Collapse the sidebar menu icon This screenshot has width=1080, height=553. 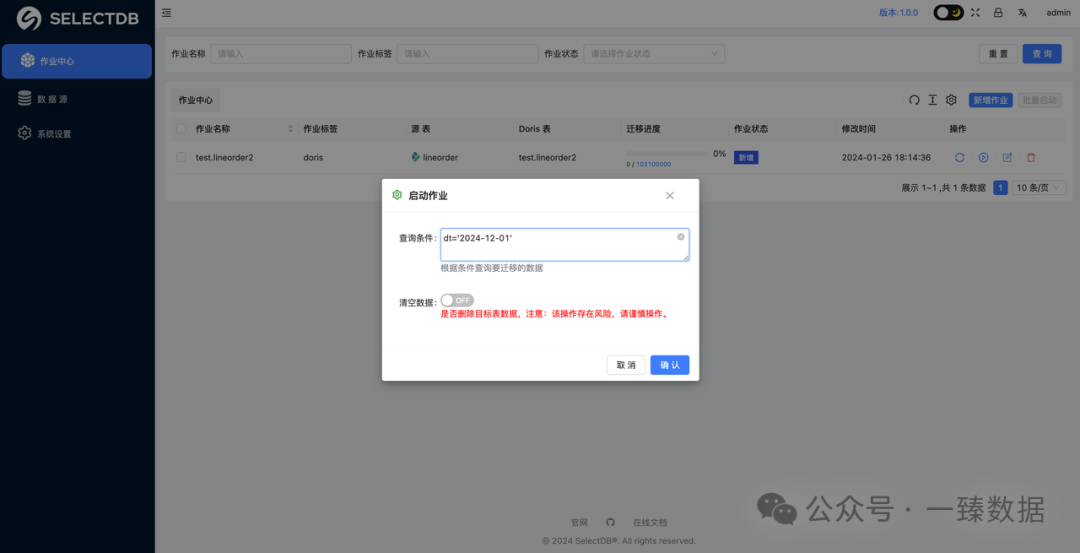coord(167,12)
